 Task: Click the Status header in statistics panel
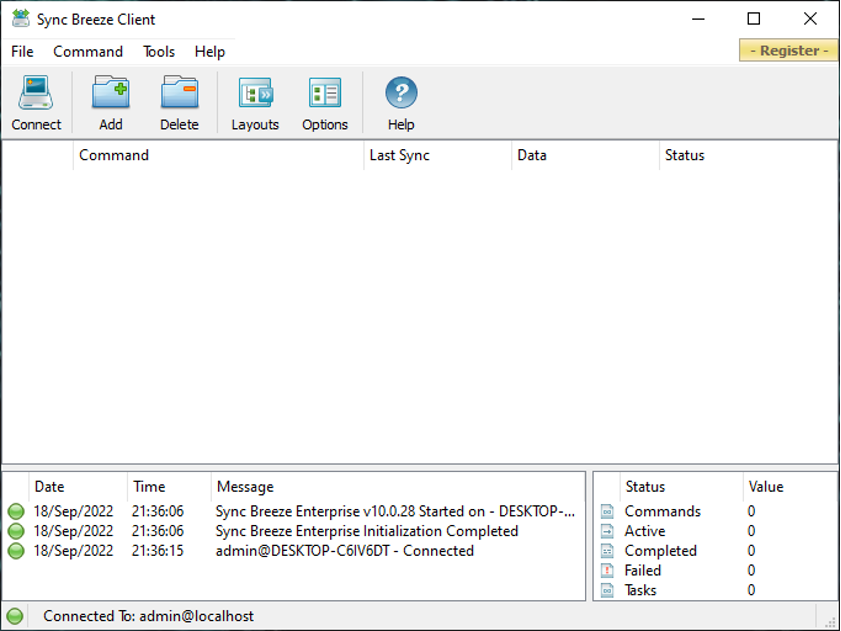(x=681, y=487)
